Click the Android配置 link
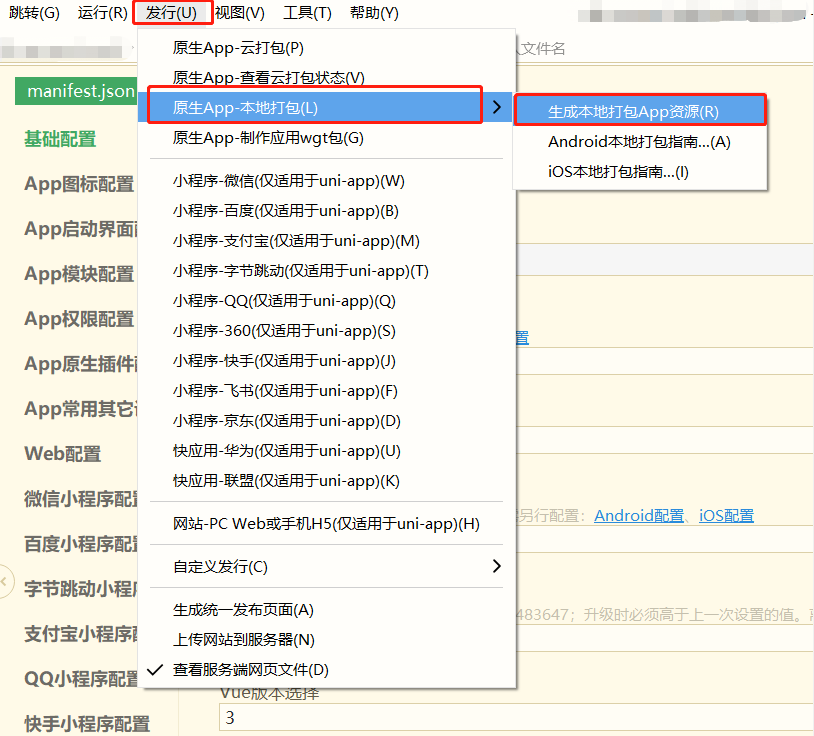The height and width of the screenshot is (736, 814). tap(639, 516)
